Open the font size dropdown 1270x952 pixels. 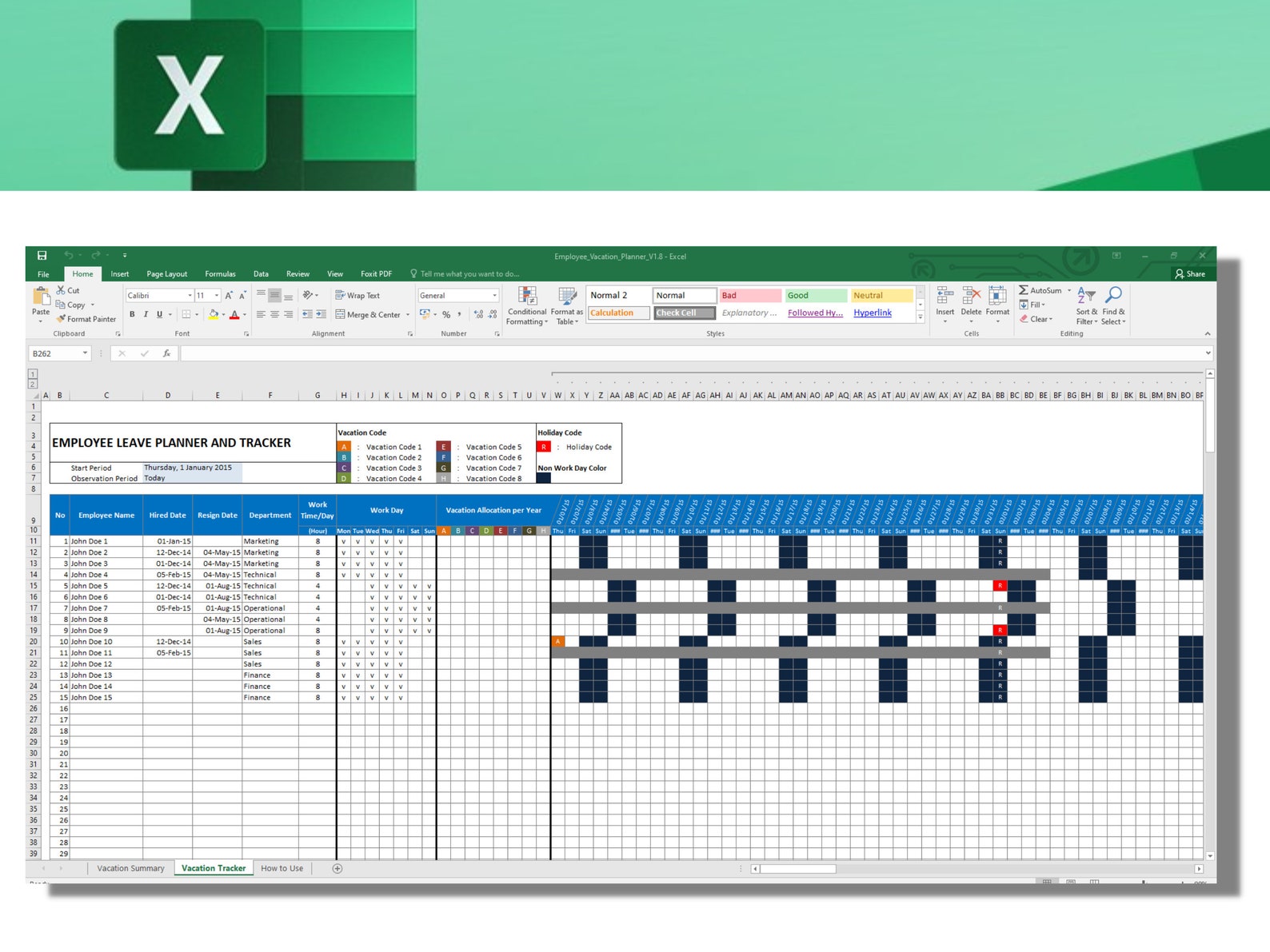click(x=216, y=295)
